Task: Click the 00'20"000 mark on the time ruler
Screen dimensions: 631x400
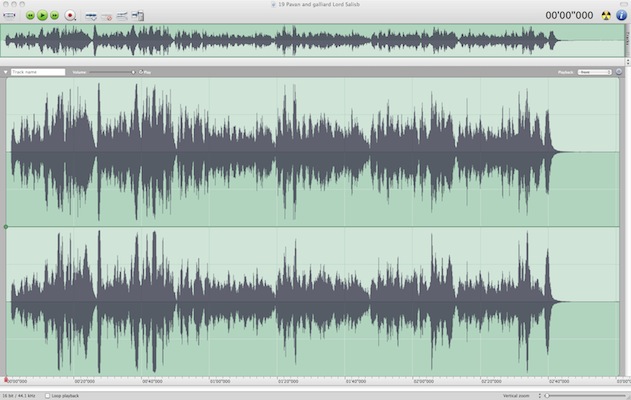Action: pyautogui.click(x=84, y=381)
